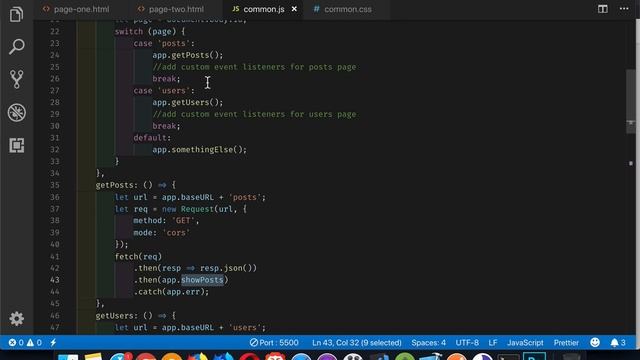Click 'break;' on line 26

tap(166, 78)
